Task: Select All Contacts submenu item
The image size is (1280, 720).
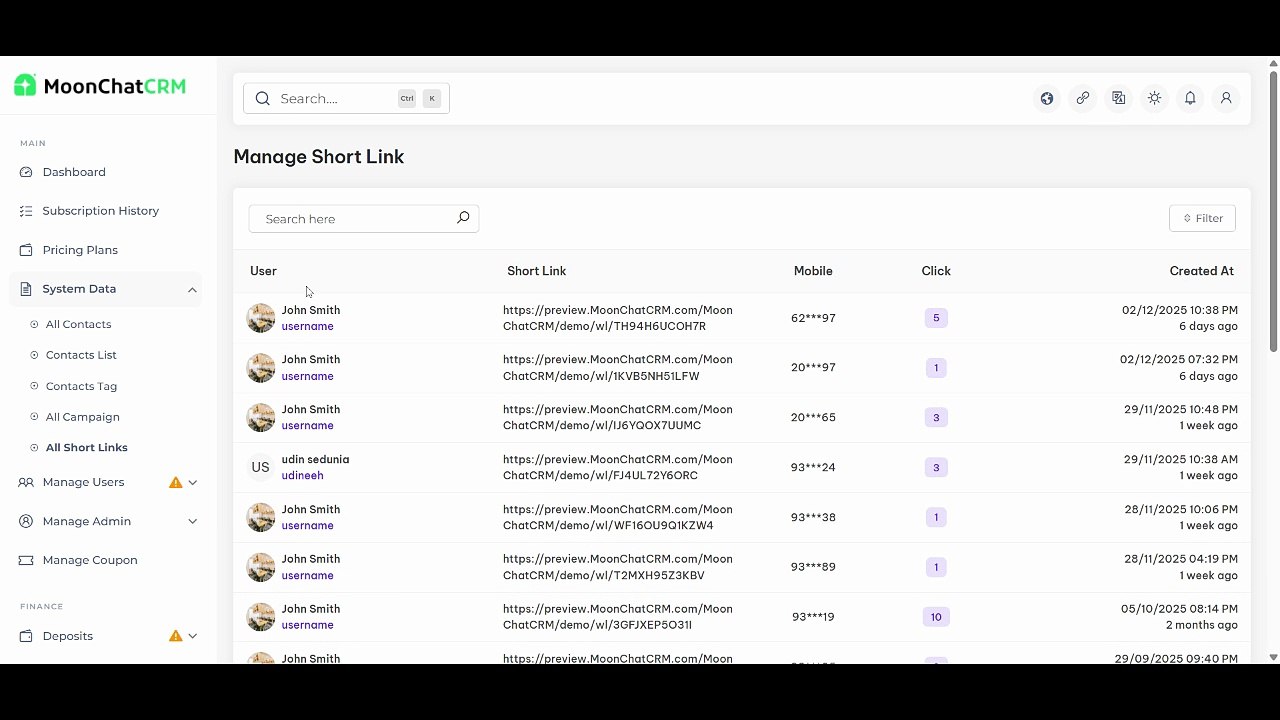Action: [78, 324]
